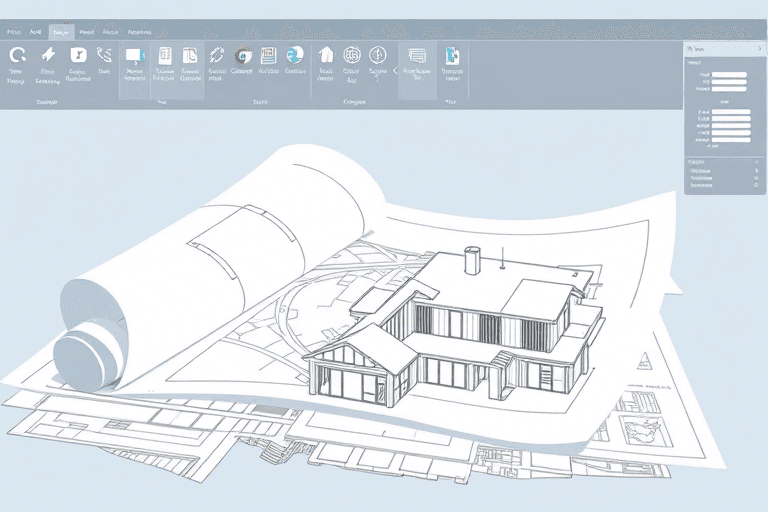This screenshot has width=768, height=512.
Task: Click the left chevron arrow in the ribbon
Action: 395,71
